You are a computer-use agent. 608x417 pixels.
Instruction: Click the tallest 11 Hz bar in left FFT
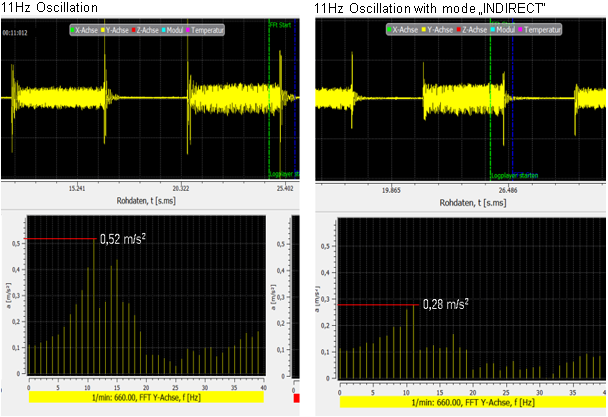[94, 306]
